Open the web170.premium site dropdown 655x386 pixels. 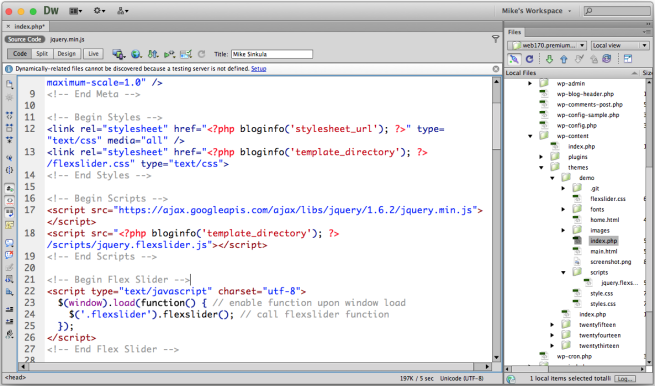[547, 45]
